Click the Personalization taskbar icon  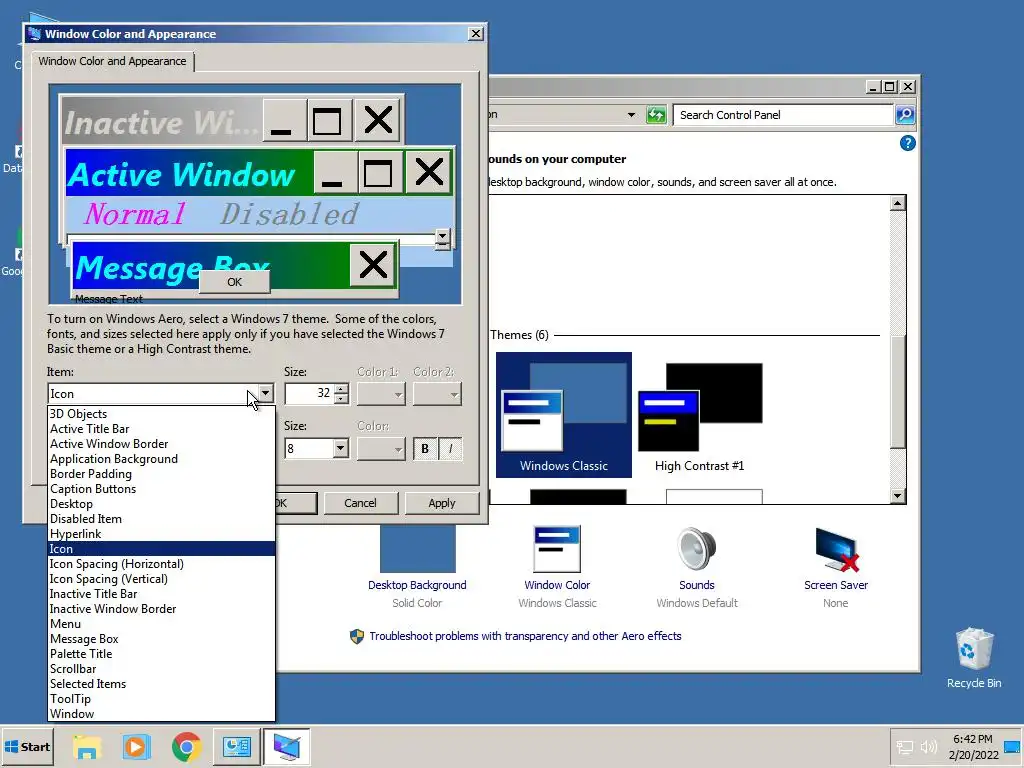click(287, 746)
